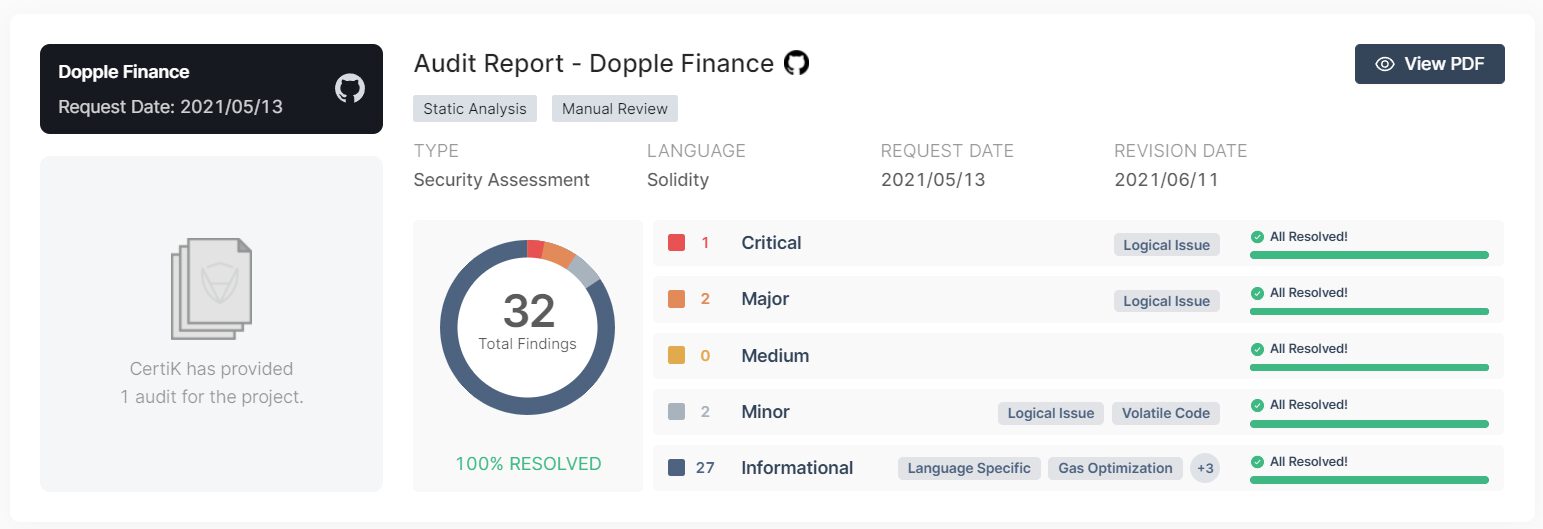Click the Security Assessment type value

[502, 180]
